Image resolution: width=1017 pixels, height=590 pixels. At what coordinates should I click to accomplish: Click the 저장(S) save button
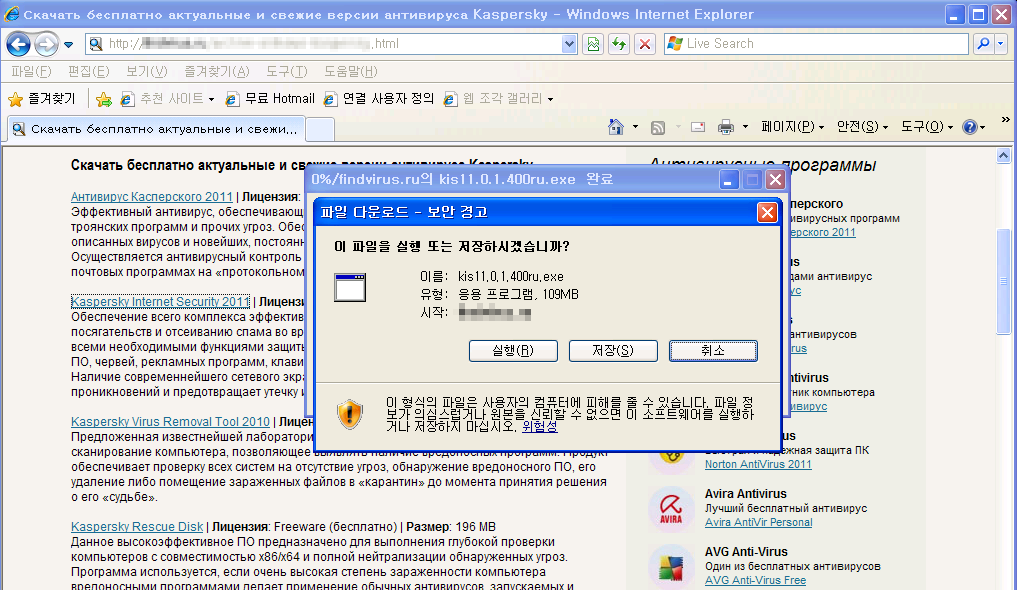tap(613, 351)
